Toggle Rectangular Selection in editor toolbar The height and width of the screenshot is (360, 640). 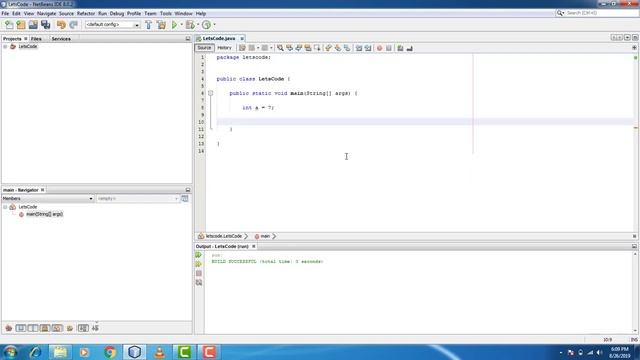coord(317,48)
